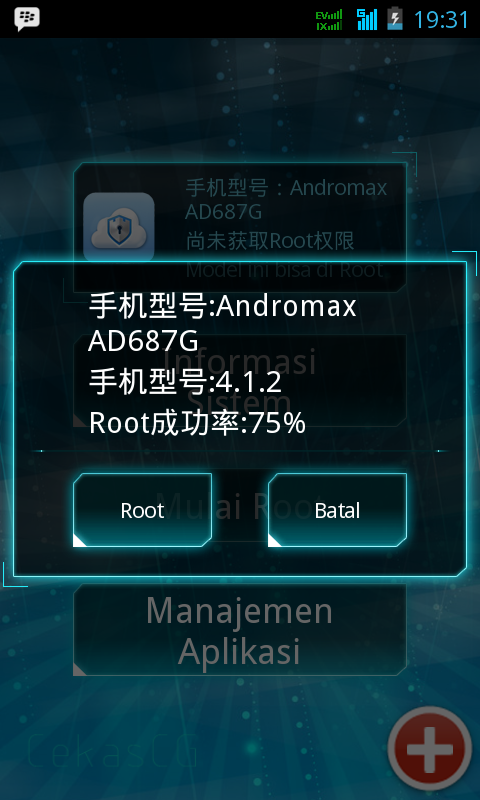The height and width of the screenshot is (800, 480).
Task: Select the Mulai Root menu item
Action: click(240, 505)
